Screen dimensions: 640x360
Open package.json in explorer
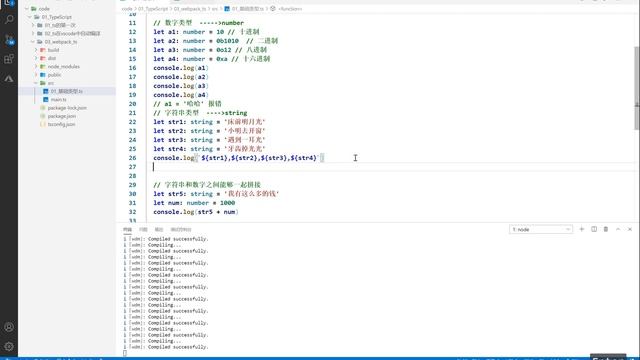tap(61, 116)
